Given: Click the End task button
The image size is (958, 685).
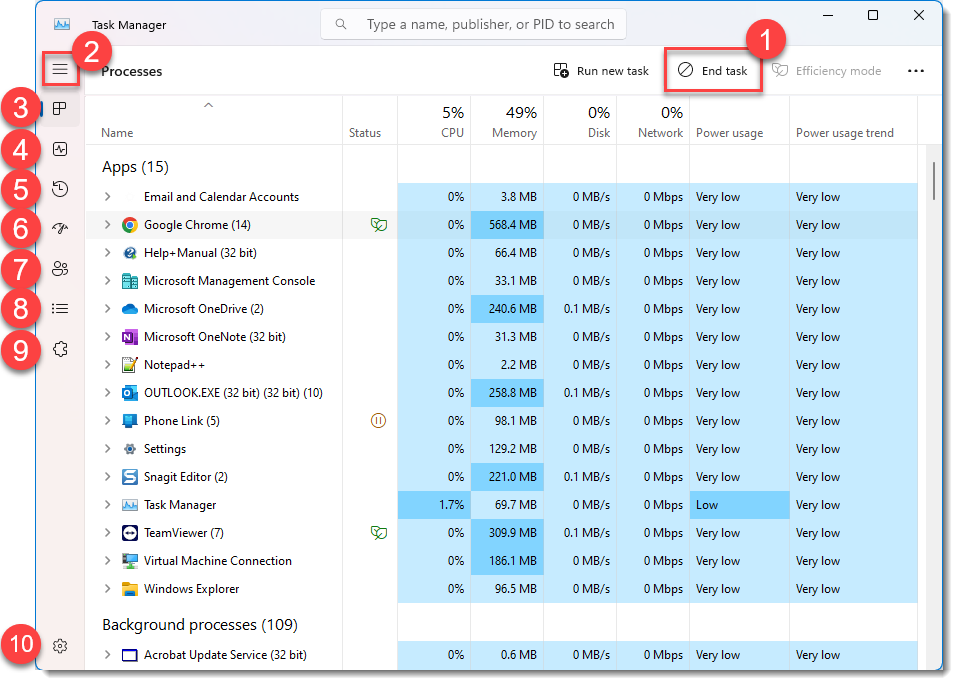Looking at the screenshot, I should coord(713,70).
